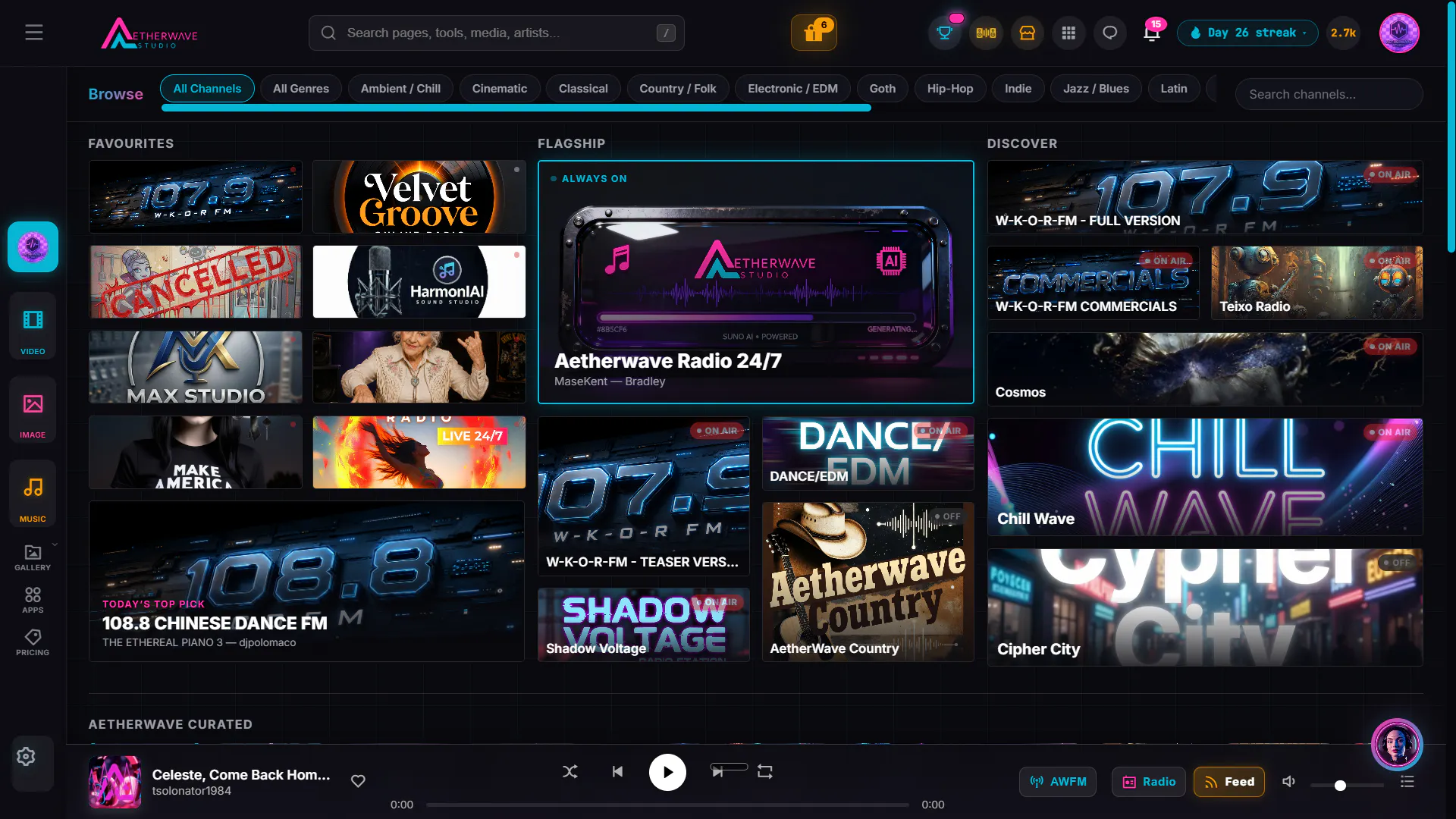Toggle the Radio mode button
The height and width of the screenshot is (819, 1456).
(x=1149, y=782)
